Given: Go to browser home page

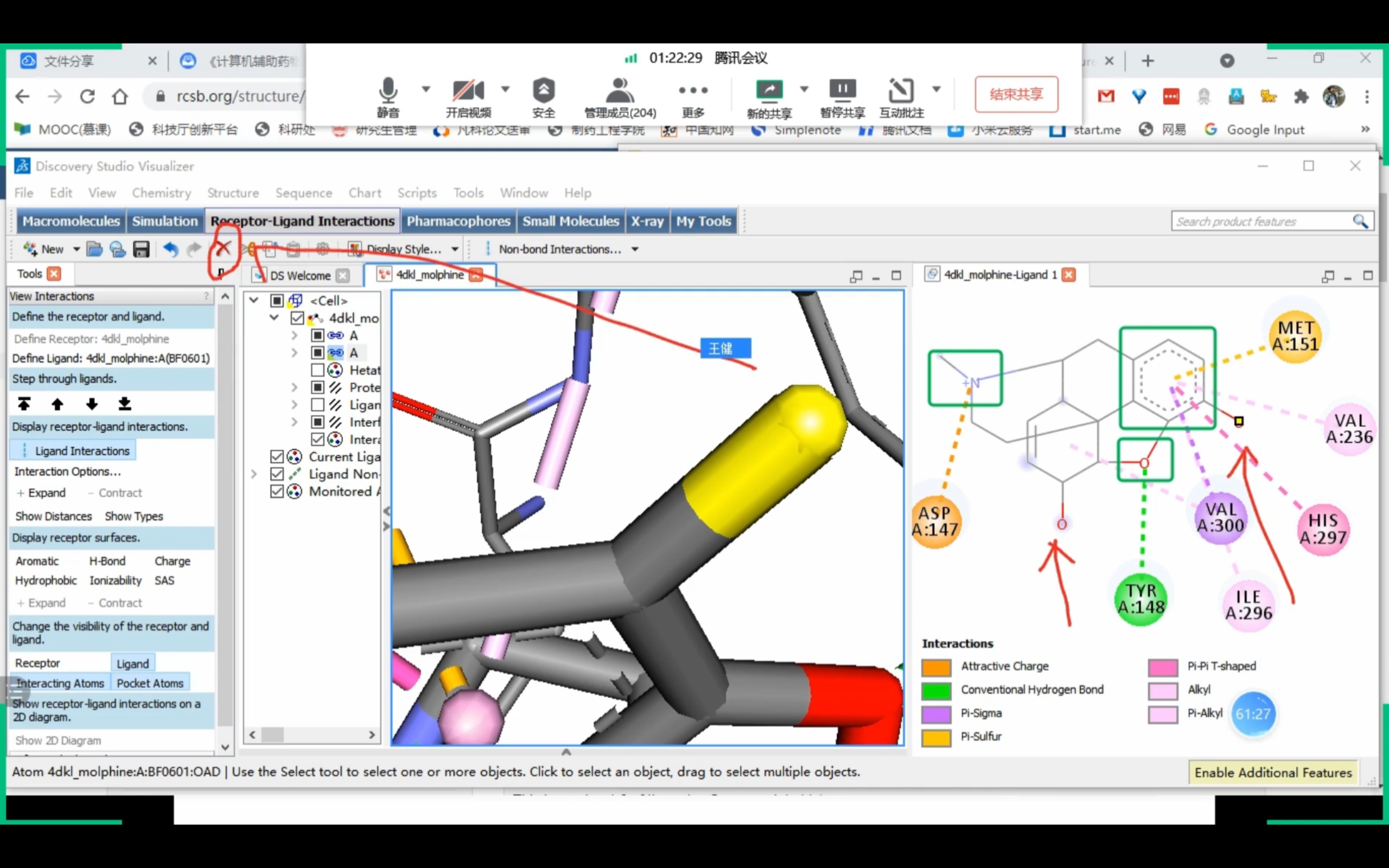Looking at the screenshot, I should (120, 96).
